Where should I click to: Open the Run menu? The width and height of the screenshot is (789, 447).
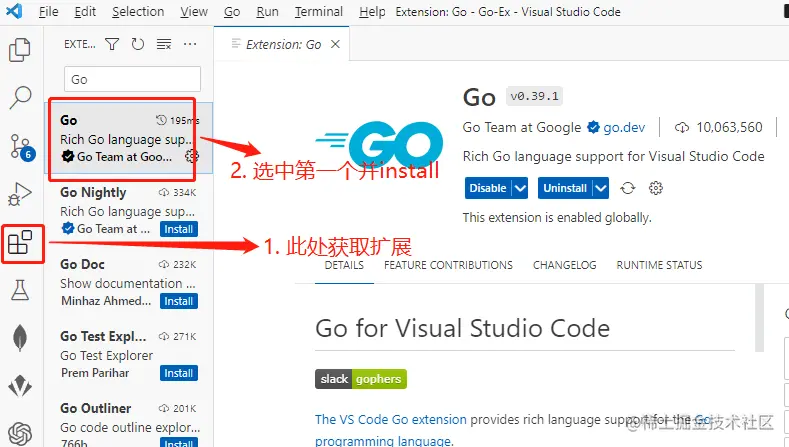(x=267, y=12)
